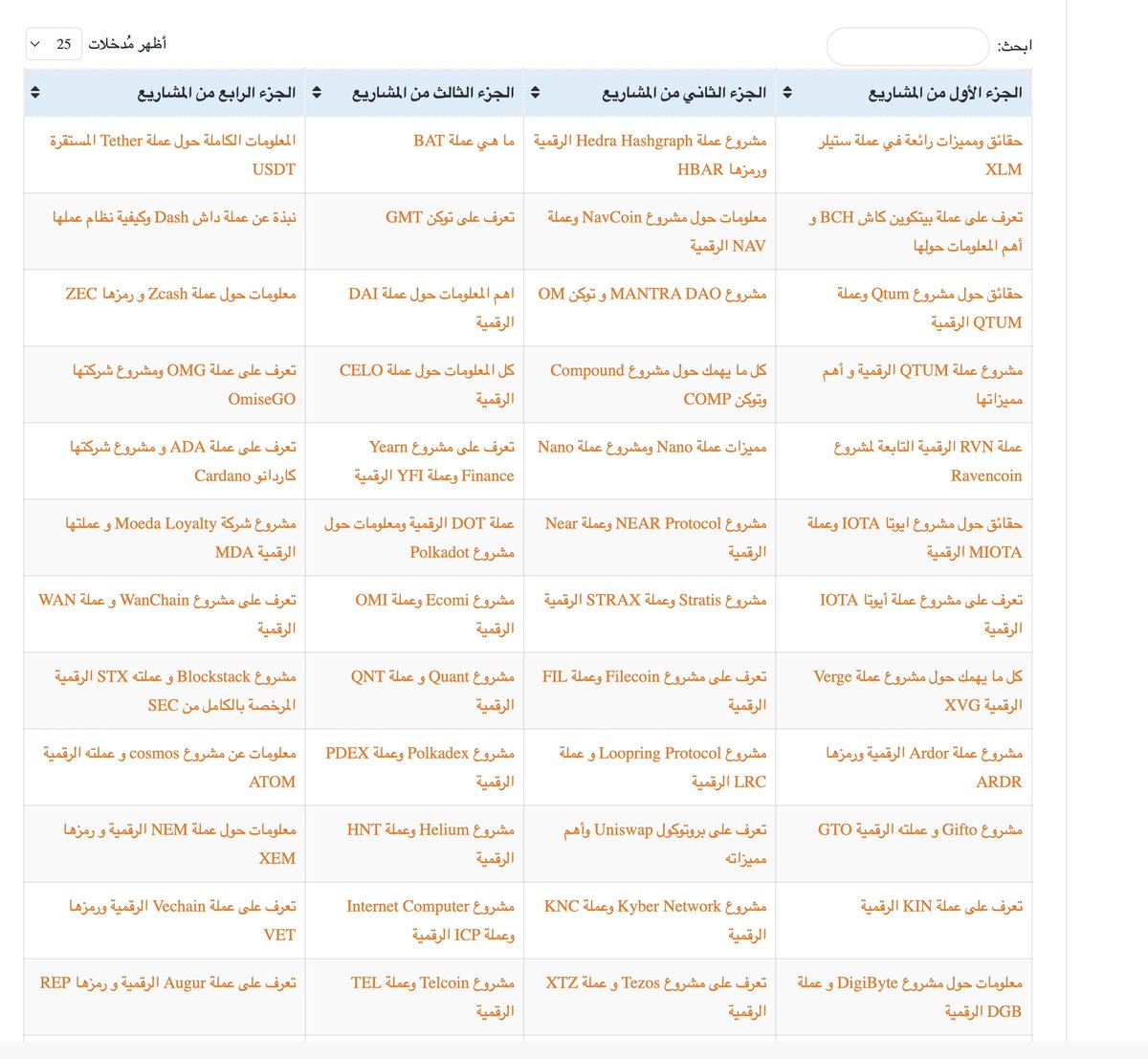The height and width of the screenshot is (1059, 1148).
Task: Sort by الجزء الثالث من المشاريع header text
Action: 433,93
